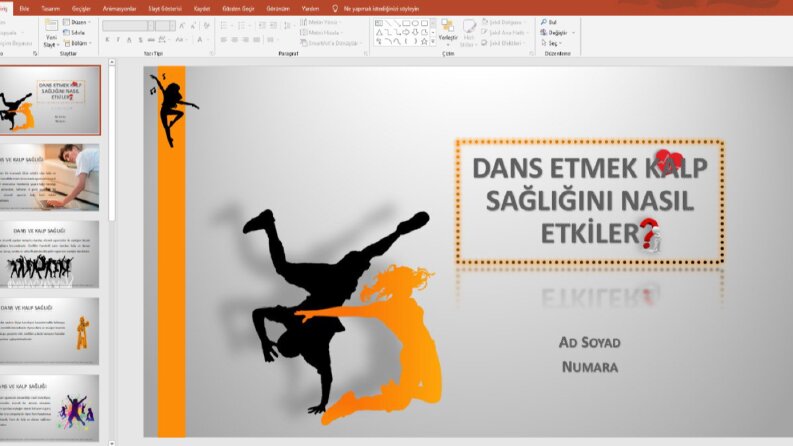The height and width of the screenshot is (446, 793).
Task: Open the Yardım help tab
Action: (310, 9)
